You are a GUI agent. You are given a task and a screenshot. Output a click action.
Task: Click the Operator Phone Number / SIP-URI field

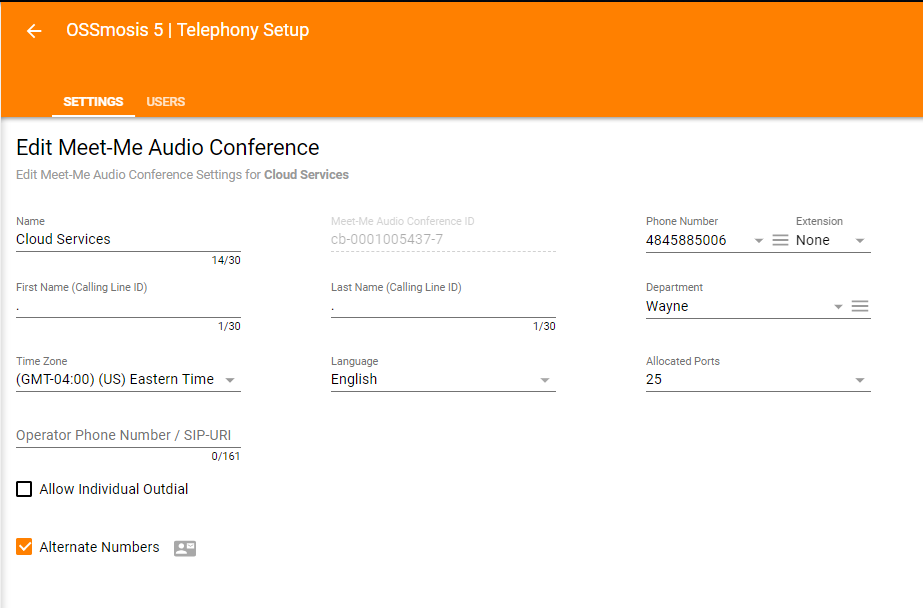tap(128, 436)
